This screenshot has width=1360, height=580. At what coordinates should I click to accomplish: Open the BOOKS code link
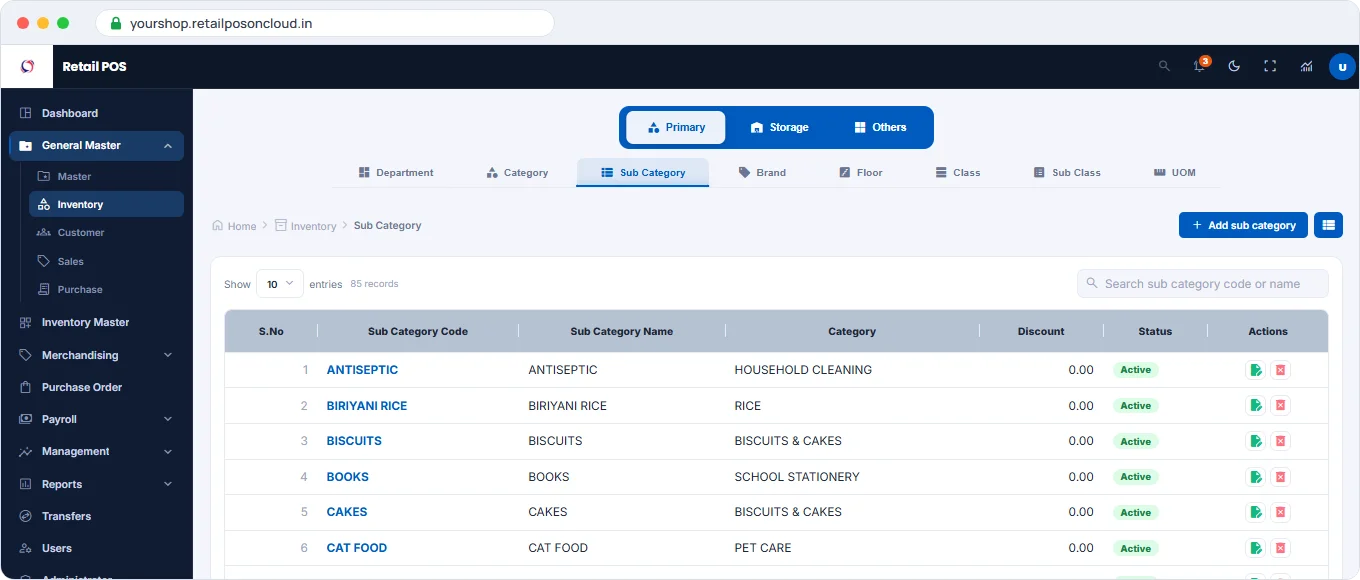pos(348,477)
